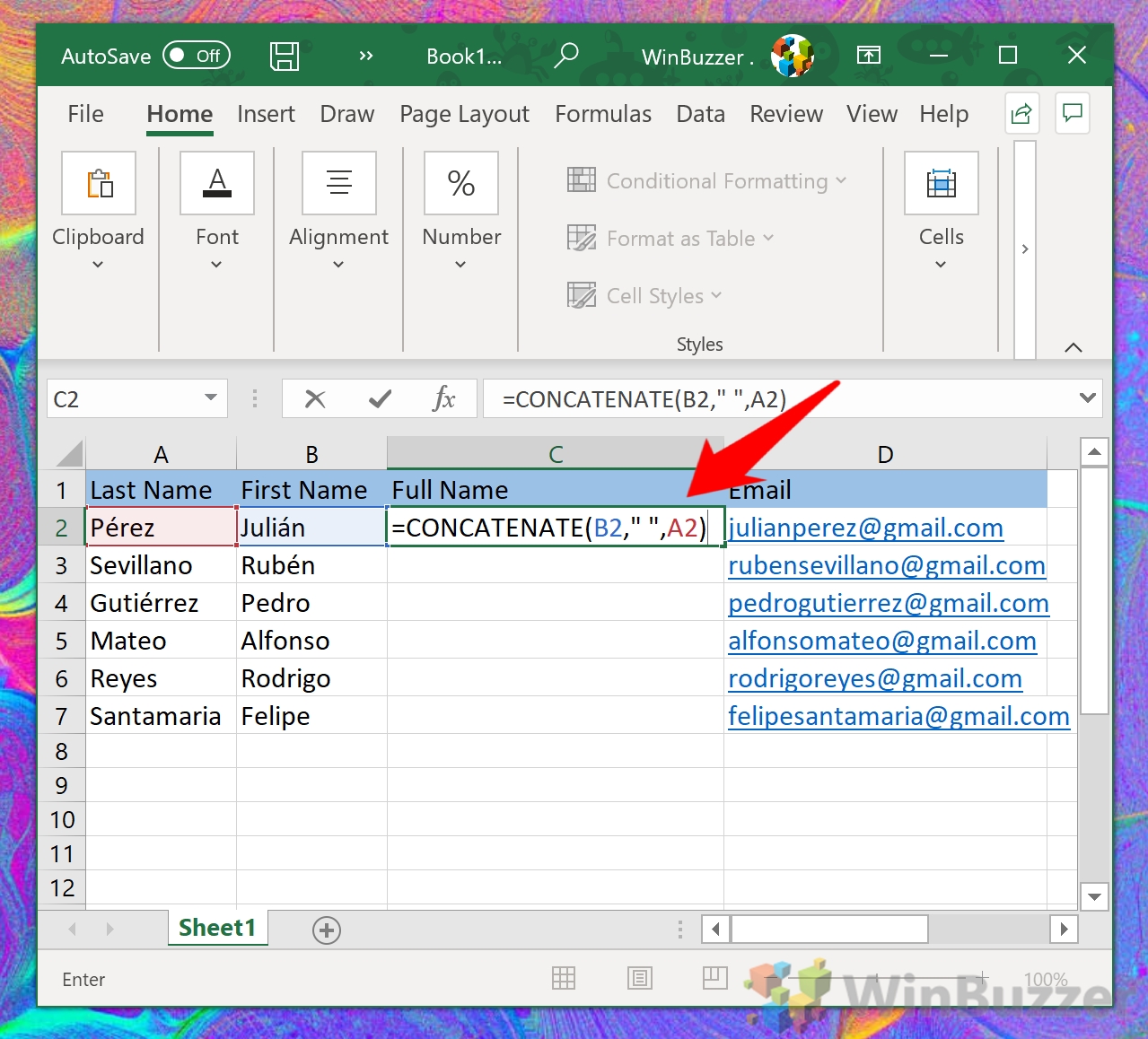1148x1039 pixels.
Task: Select column D header
Action: (x=885, y=454)
